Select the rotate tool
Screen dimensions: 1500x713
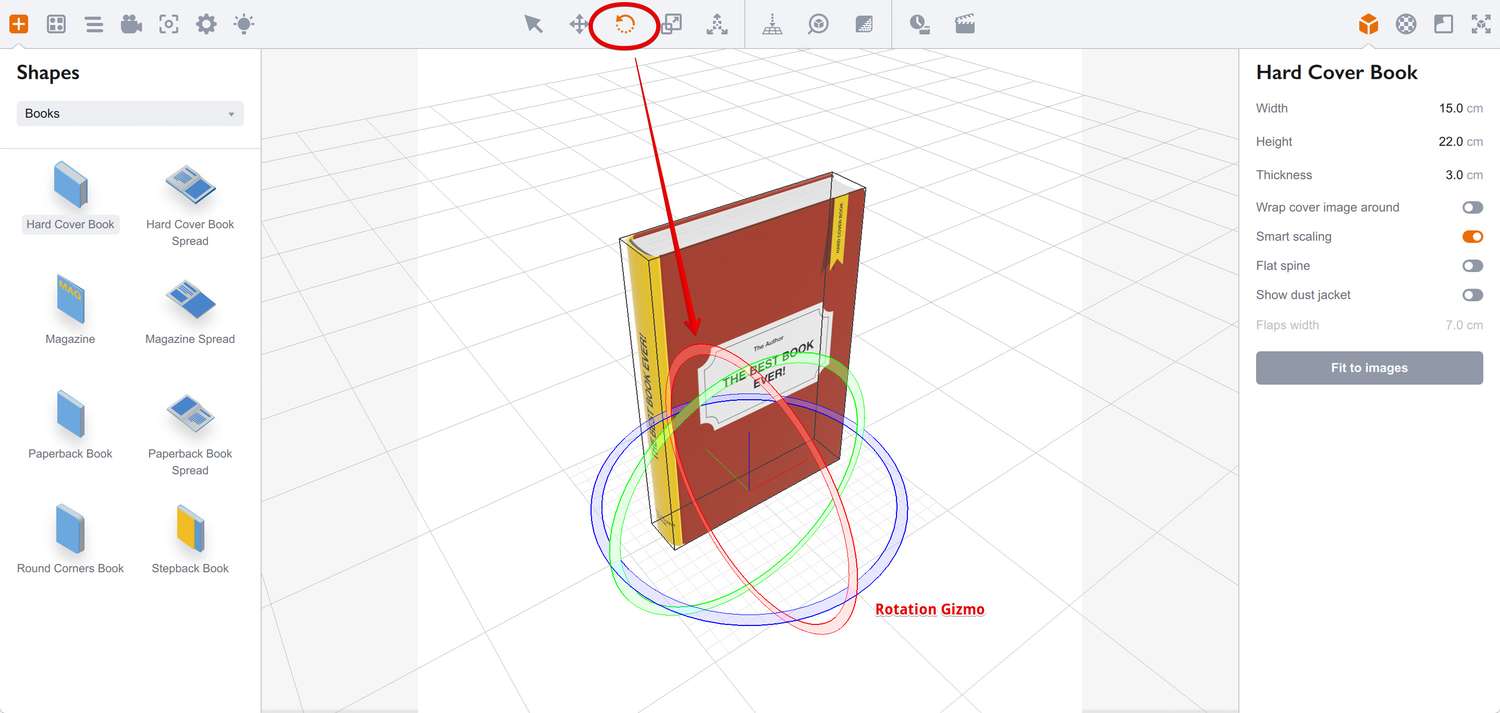click(625, 24)
